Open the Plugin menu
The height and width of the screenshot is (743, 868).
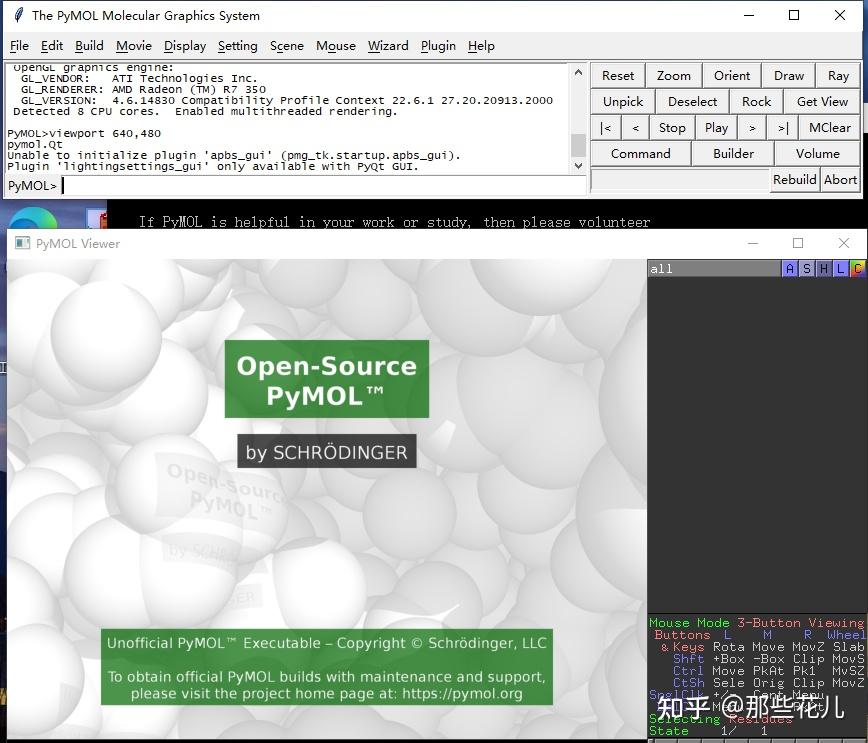point(438,46)
